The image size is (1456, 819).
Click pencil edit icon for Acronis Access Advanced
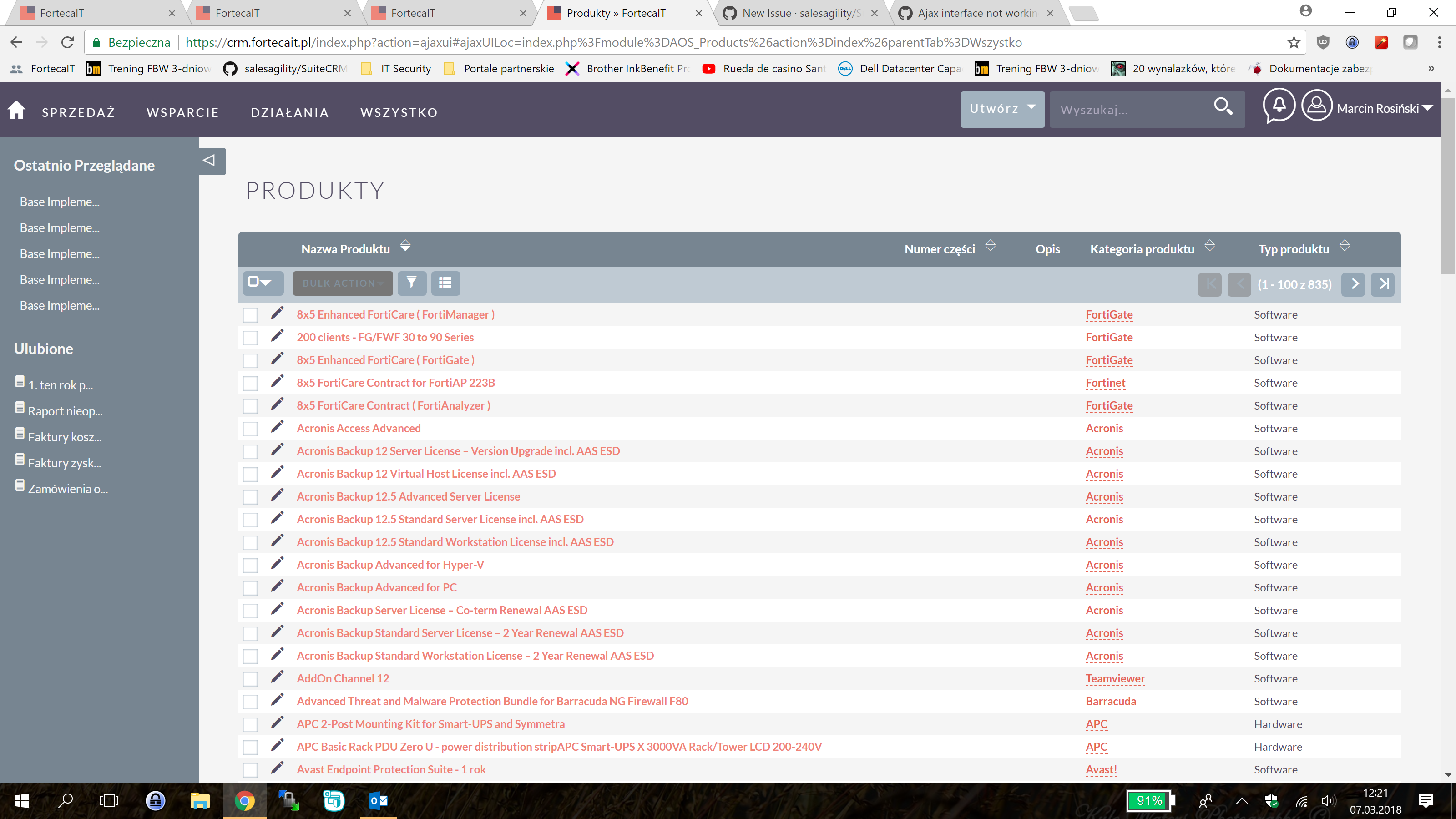pos(277,427)
